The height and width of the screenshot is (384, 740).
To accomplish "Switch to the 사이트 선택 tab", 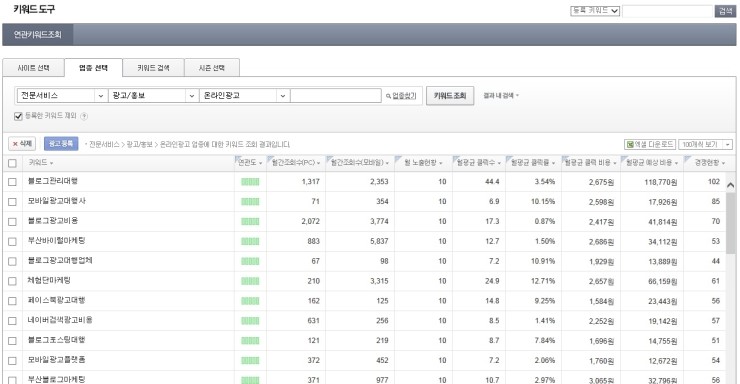I will (x=34, y=68).
